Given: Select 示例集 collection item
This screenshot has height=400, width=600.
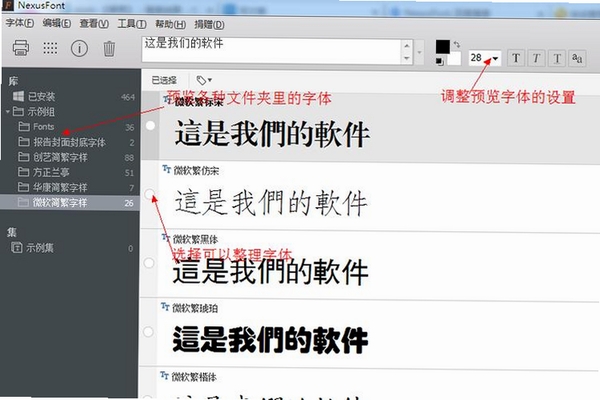Looking at the screenshot, I should click(71, 248).
